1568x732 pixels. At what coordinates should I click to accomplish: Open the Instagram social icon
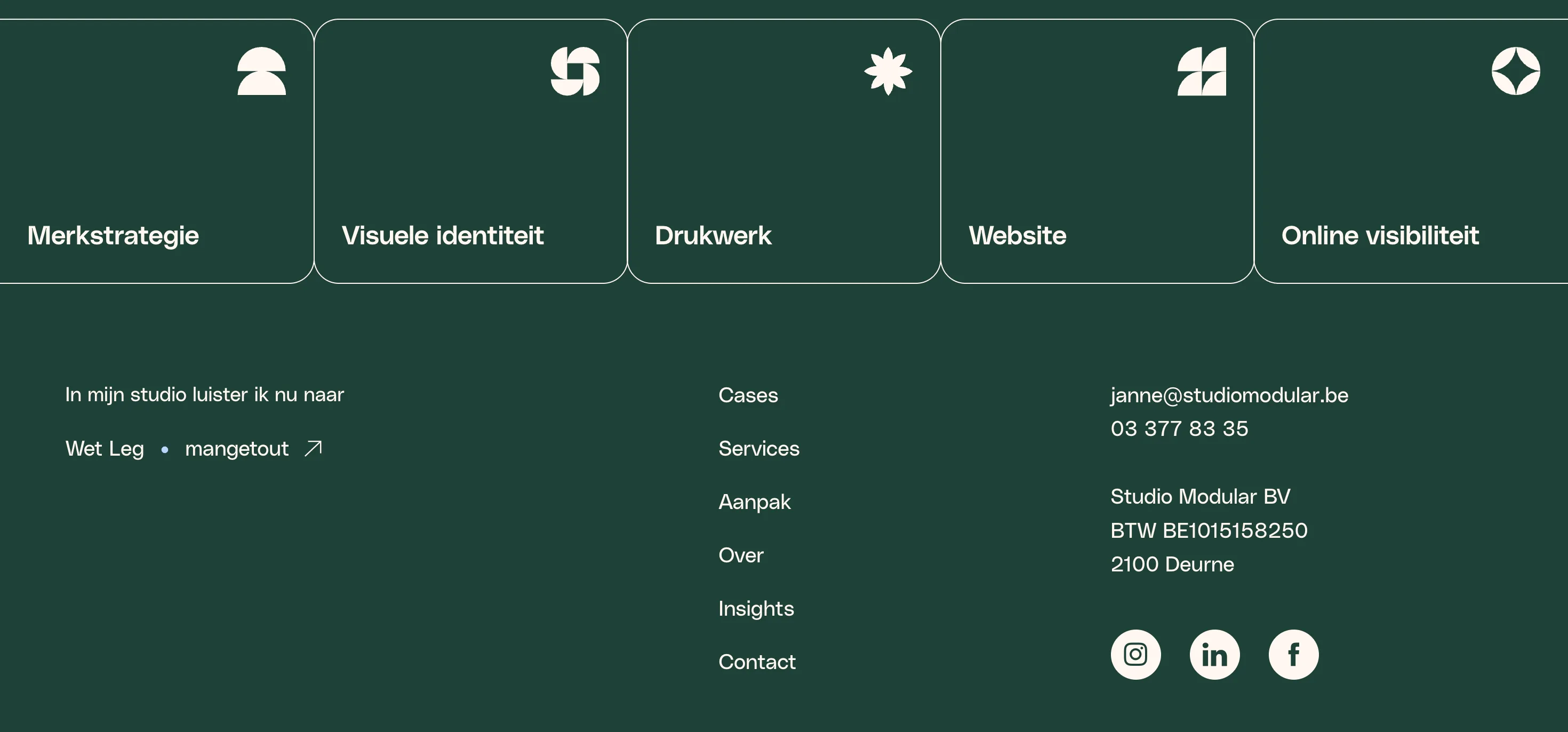tap(1135, 655)
